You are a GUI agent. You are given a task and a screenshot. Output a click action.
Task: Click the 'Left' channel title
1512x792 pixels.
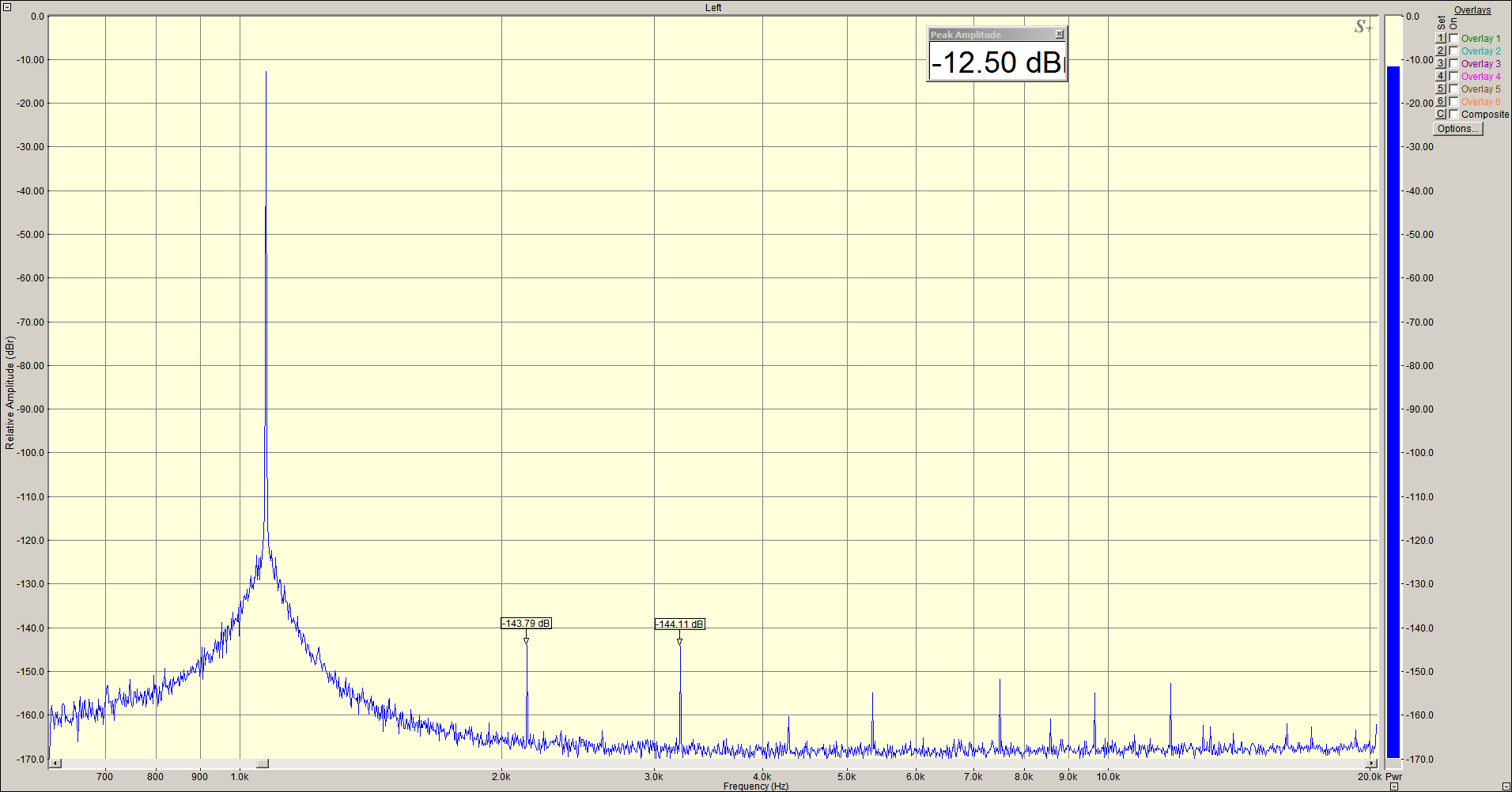713,8
